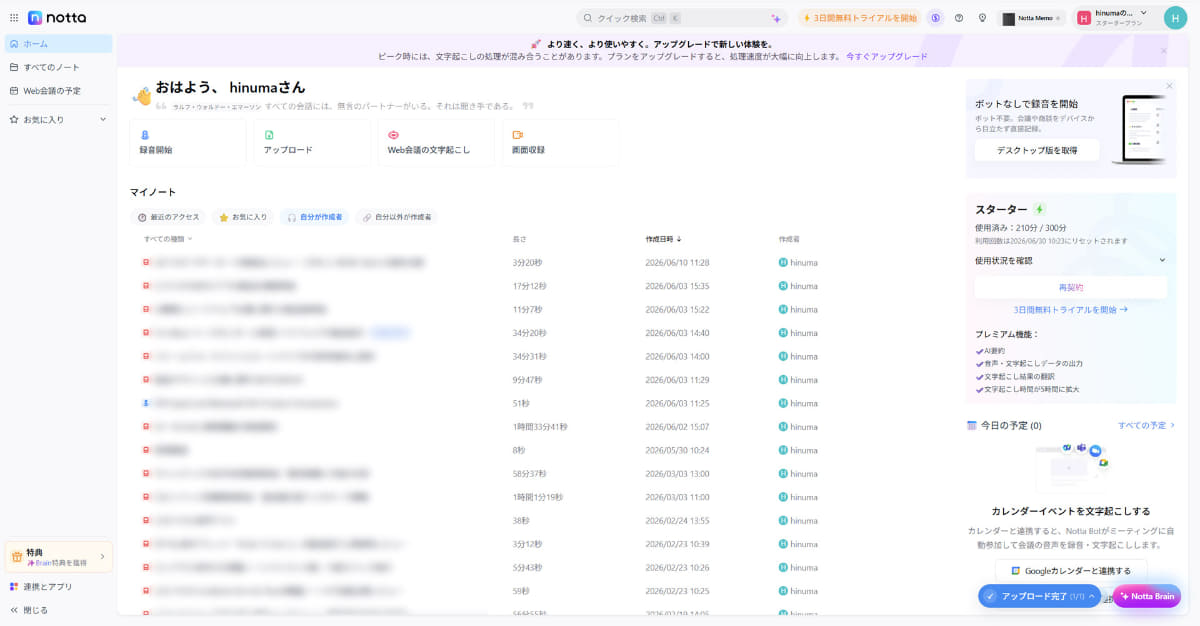Click the H profile avatar
Image resolution: width=1200 pixels, height=626 pixels.
pyautogui.click(x=1176, y=18)
